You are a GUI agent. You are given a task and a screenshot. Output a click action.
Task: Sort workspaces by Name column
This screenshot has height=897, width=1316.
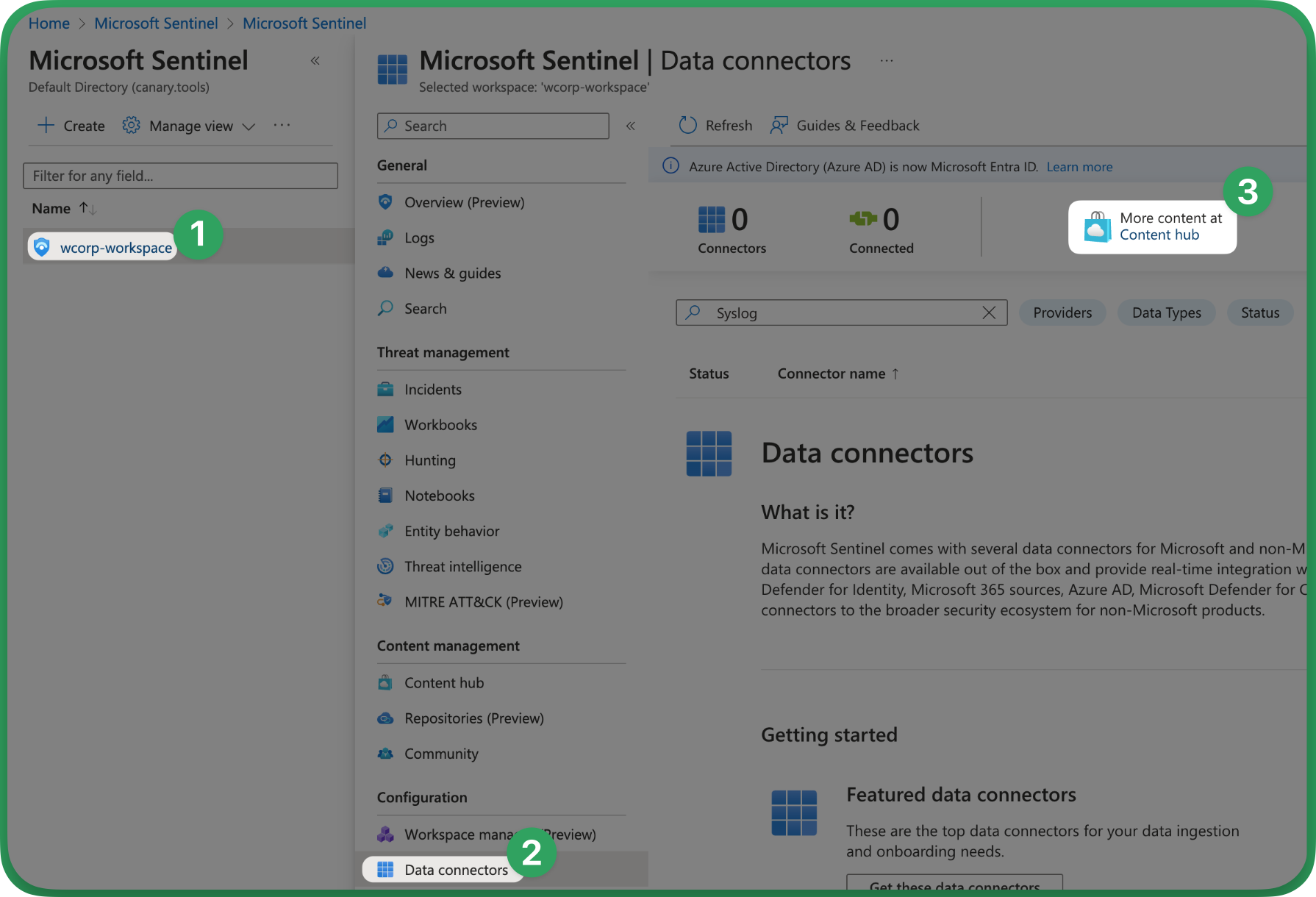point(64,208)
